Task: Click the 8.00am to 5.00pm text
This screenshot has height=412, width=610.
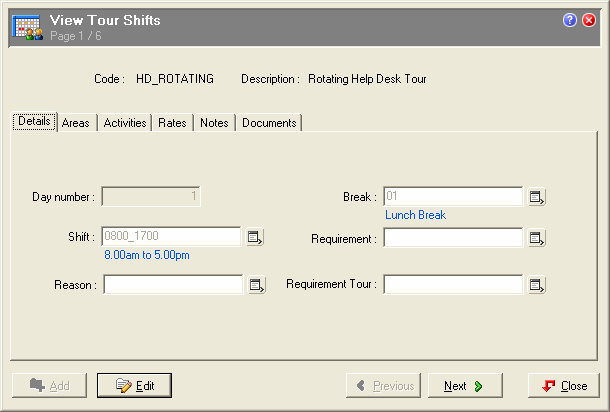Action: [147, 255]
